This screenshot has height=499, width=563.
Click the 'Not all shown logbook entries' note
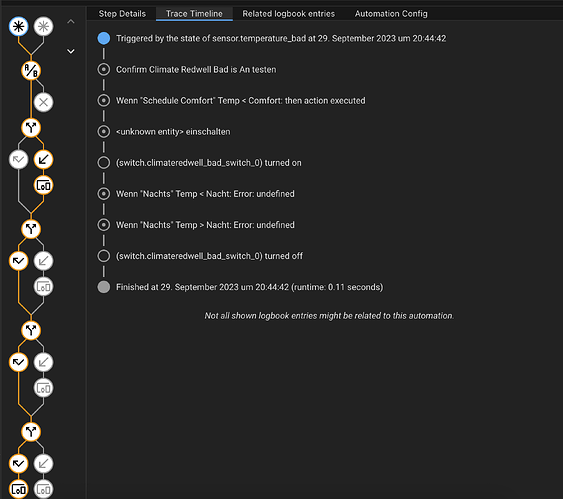(329, 316)
